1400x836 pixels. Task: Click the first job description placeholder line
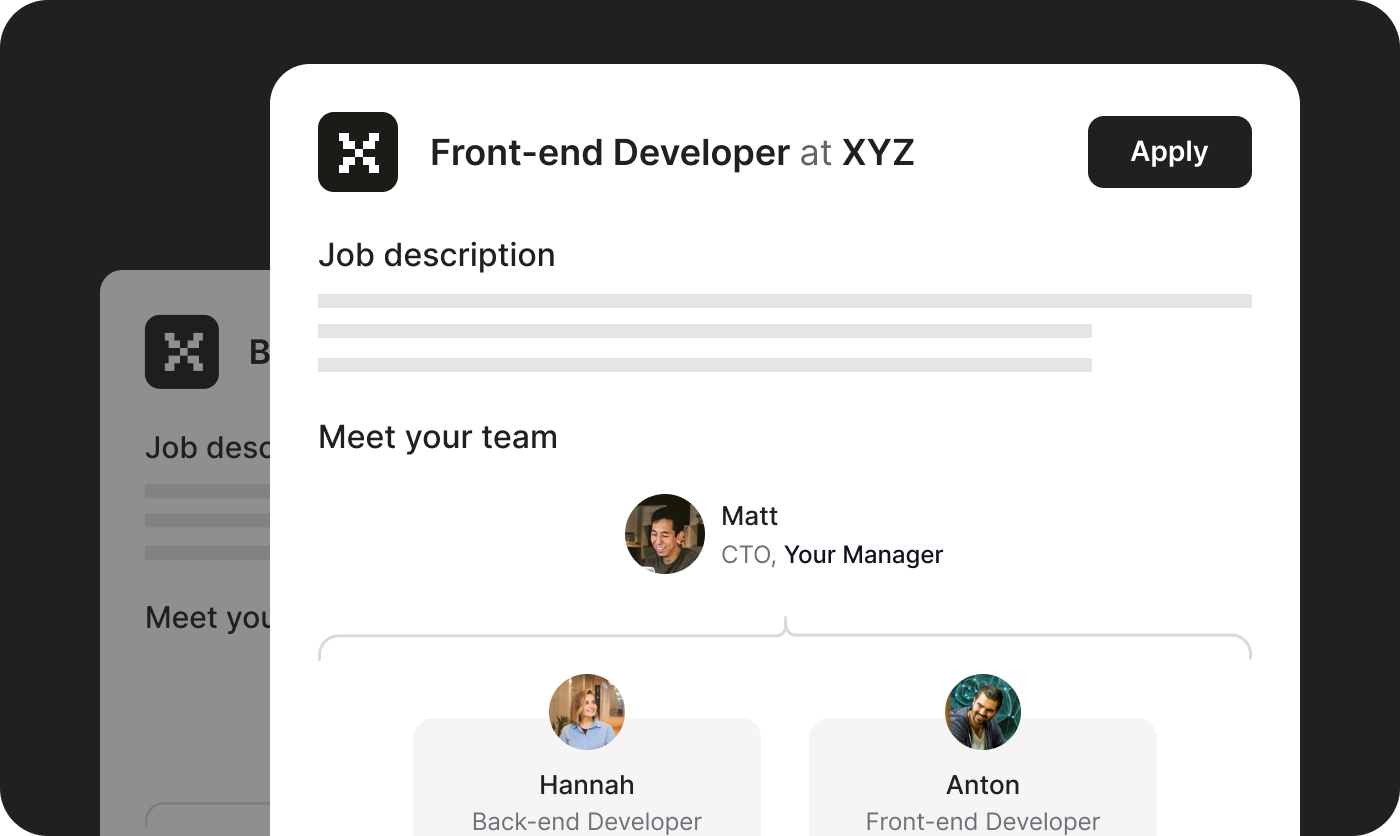[785, 301]
